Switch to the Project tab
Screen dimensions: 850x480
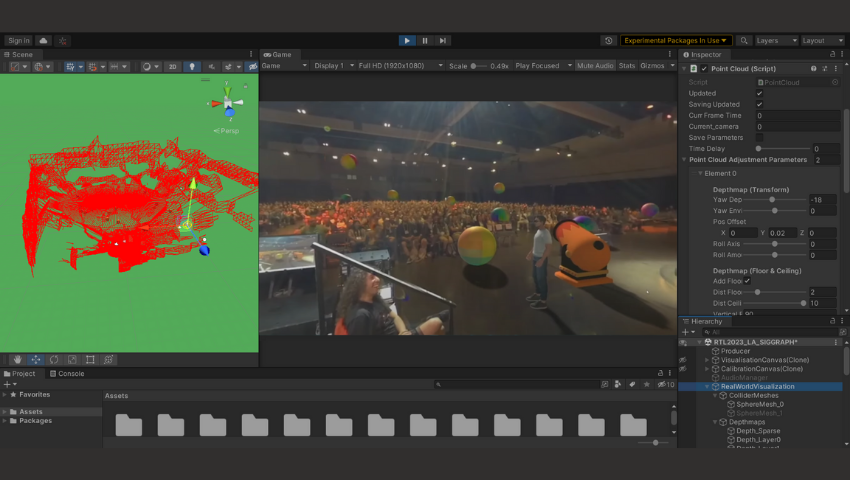point(20,374)
